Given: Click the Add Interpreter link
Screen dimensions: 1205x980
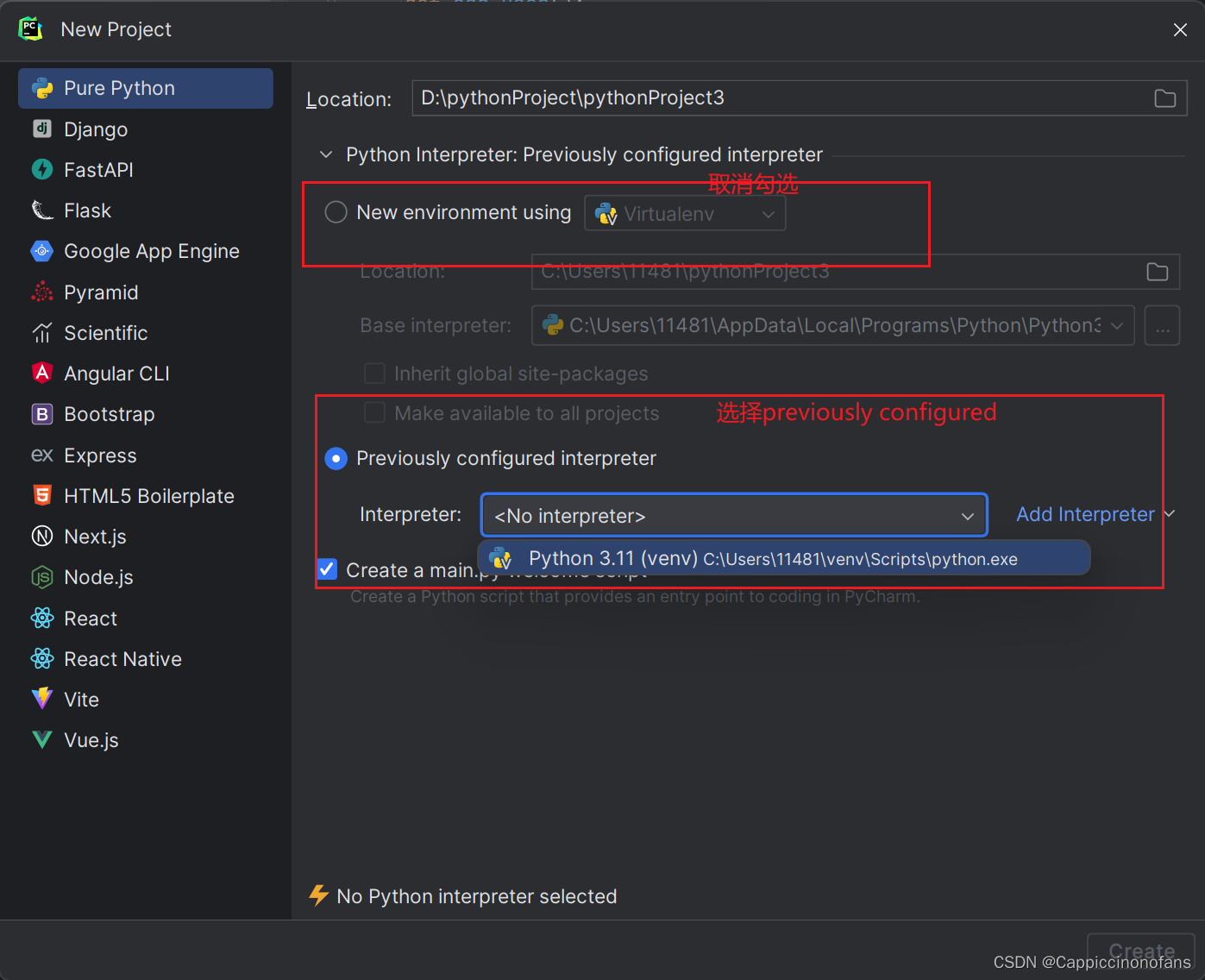Looking at the screenshot, I should 1084,514.
